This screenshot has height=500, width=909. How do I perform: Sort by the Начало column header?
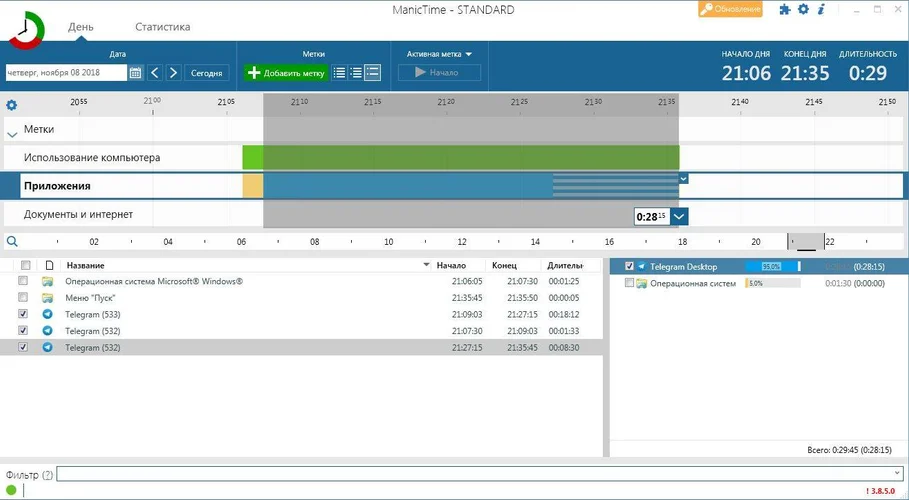click(x=451, y=265)
